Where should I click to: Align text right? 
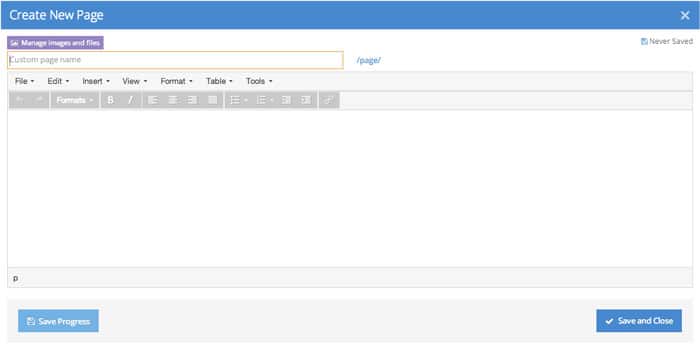192,100
